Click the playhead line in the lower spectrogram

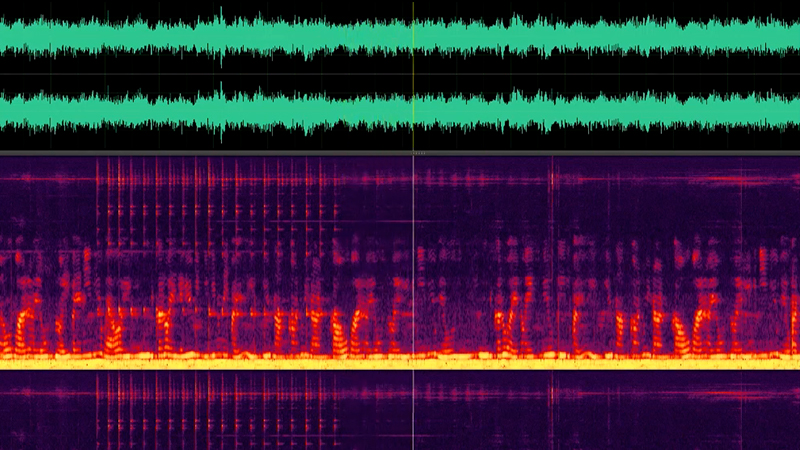[414, 410]
